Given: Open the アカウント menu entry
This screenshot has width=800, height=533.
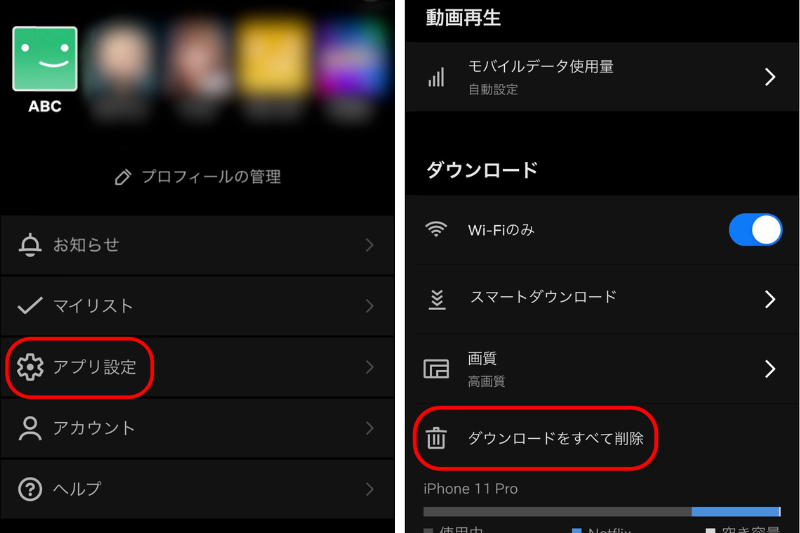Looking at the screenshot, I should point(197,428).
